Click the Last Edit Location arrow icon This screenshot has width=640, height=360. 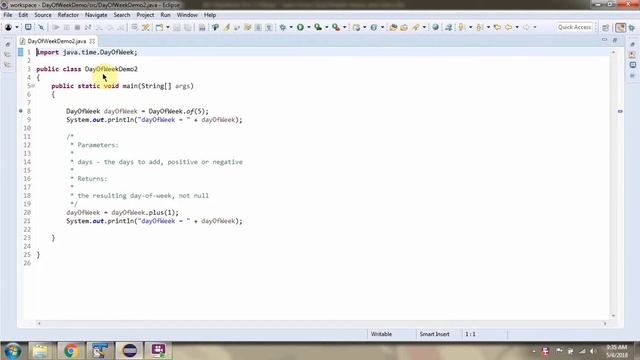coord(497,27)
